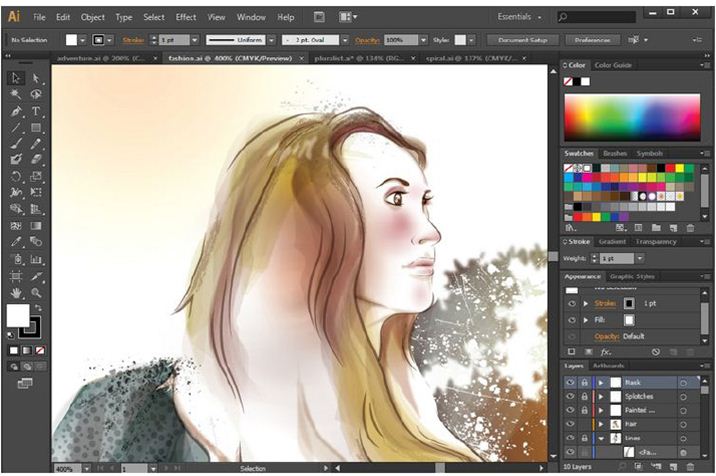Image resolution: width=716 pixels, height=476 pixels.
Task: Expand the Splotches layer
Action: [x=601, y=397]
